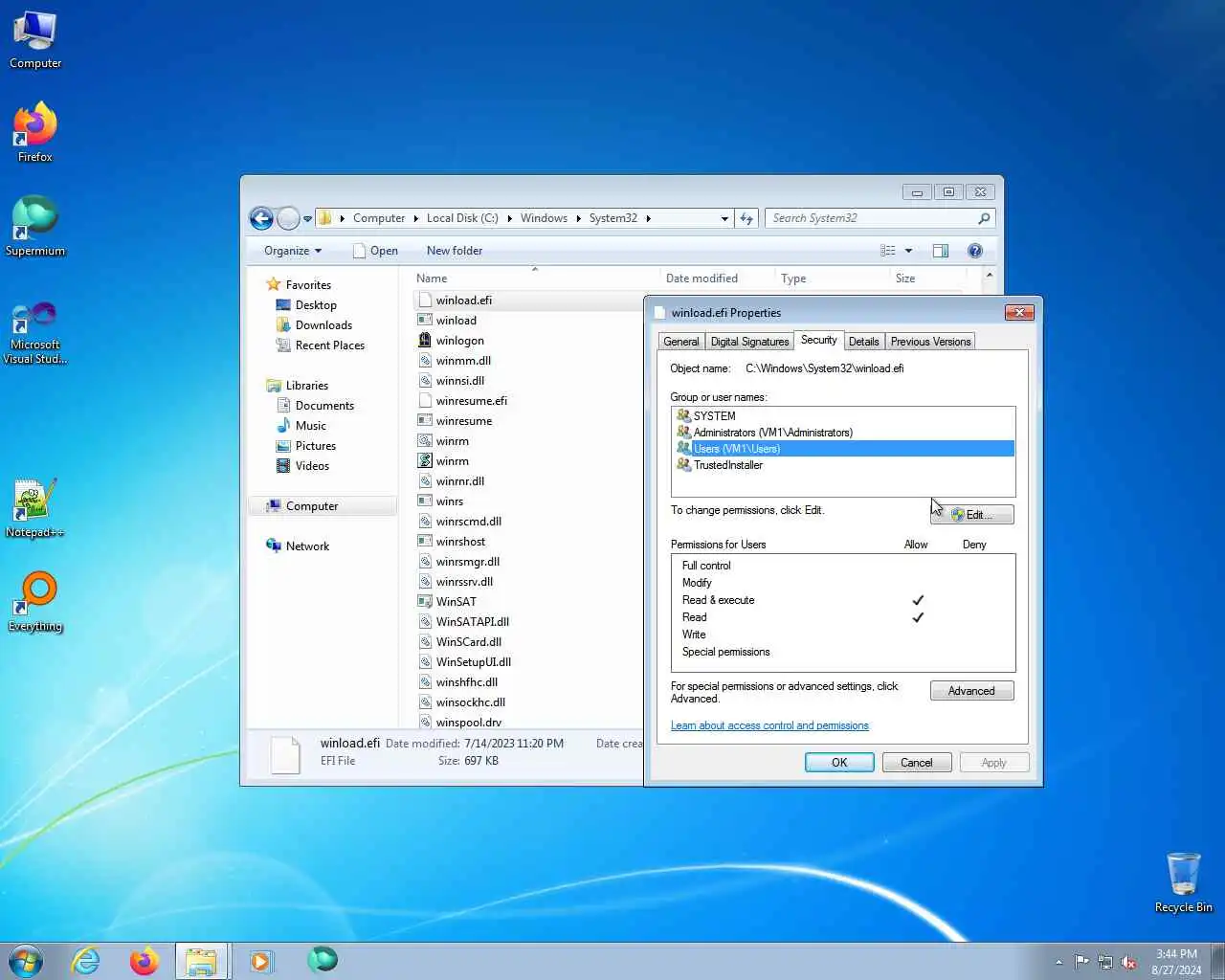Switch to the Previous Versions tab

(x=930, y=342)
